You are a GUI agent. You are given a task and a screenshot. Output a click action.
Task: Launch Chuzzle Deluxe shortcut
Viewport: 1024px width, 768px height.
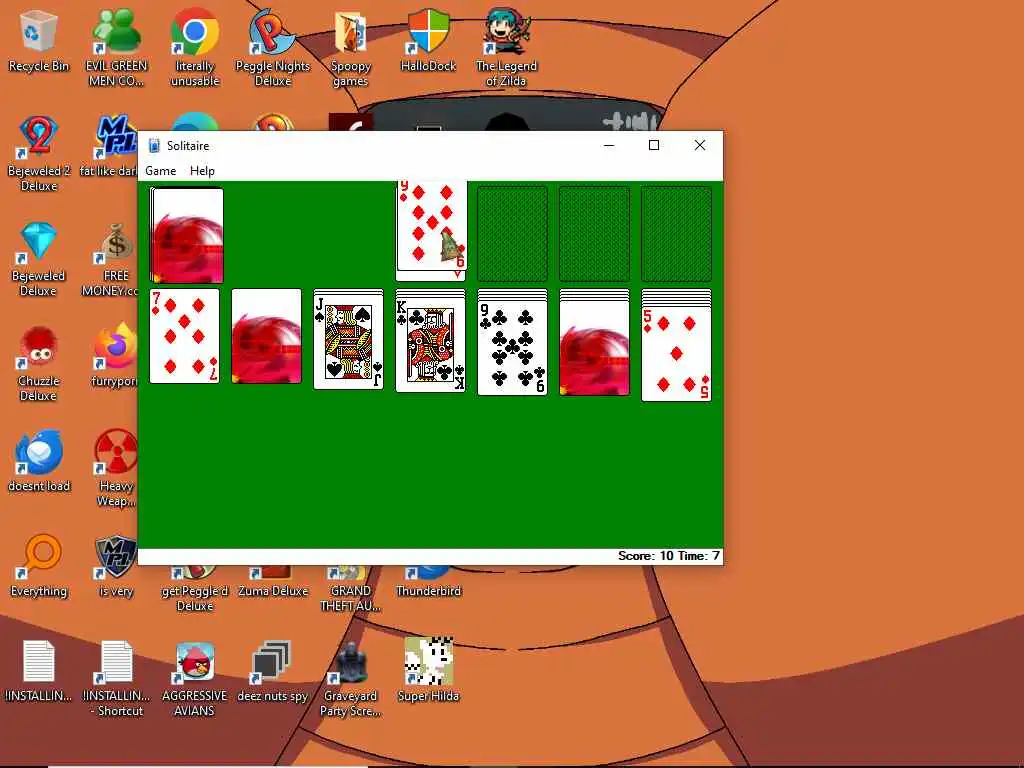click(39, 364)
